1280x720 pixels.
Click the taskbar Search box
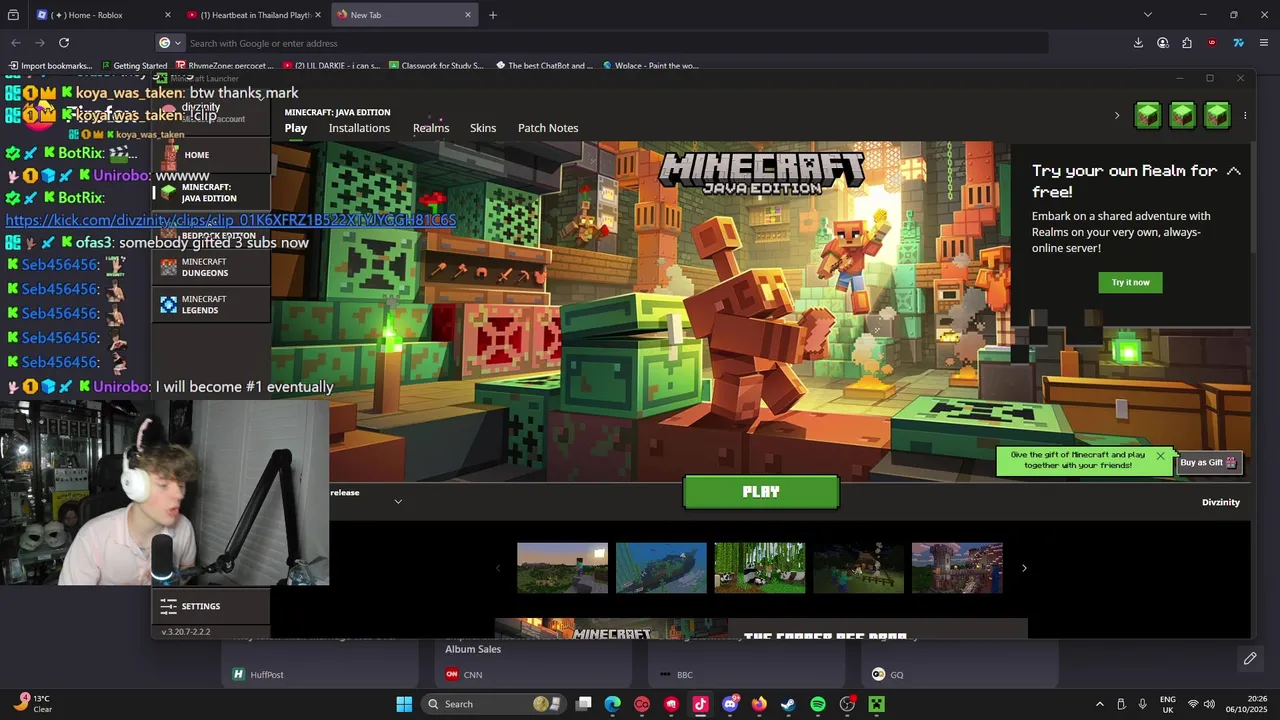tap(493, 704)
